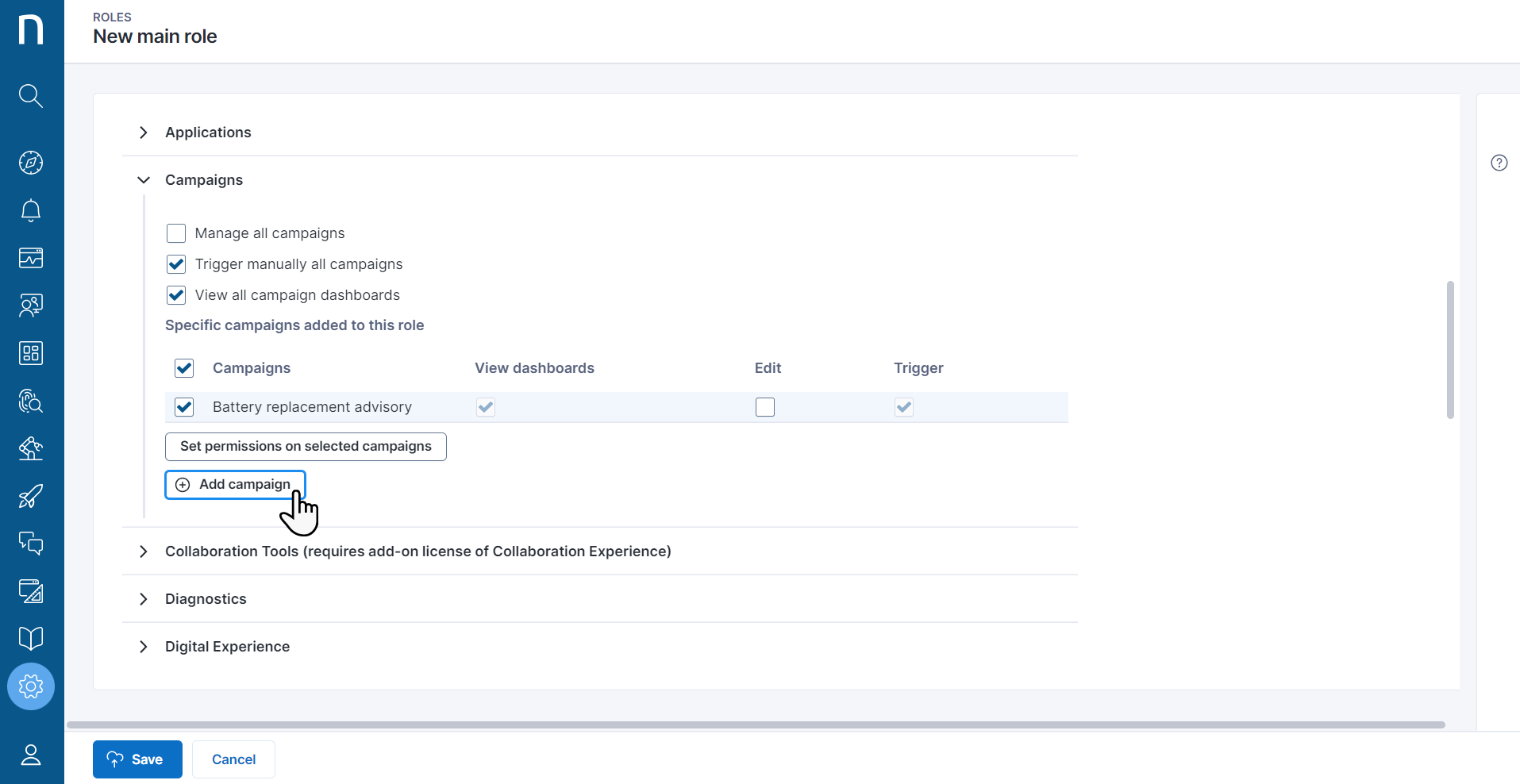Select the rocket campaigns icon
Image resolution: width=1520 pixels, height=784 pixels.
30,496
